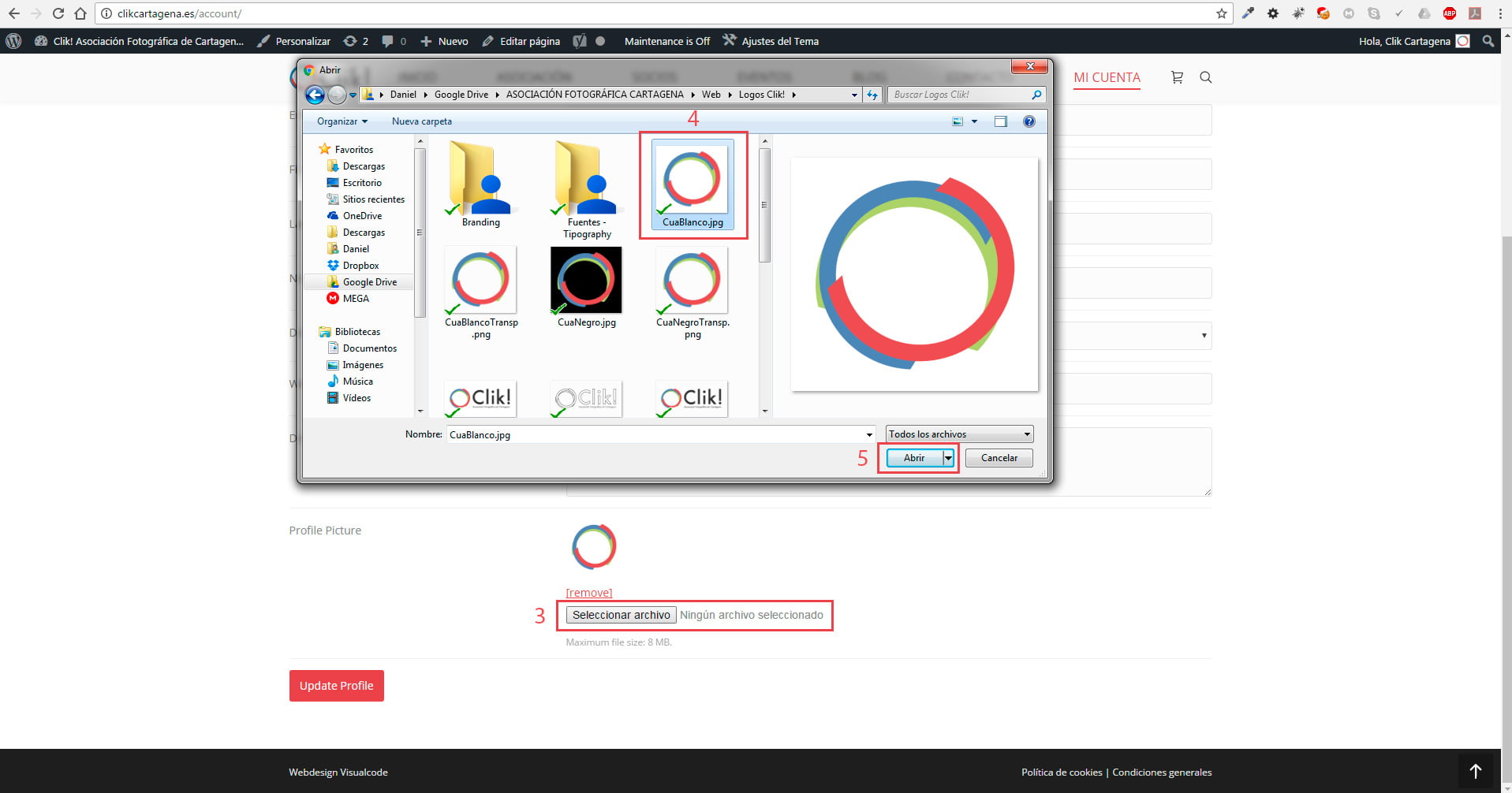The image size is (1512, 793).
Task: Open the admin bar search magnifier
Action: pyautogui.click(x=1488, y=41)
